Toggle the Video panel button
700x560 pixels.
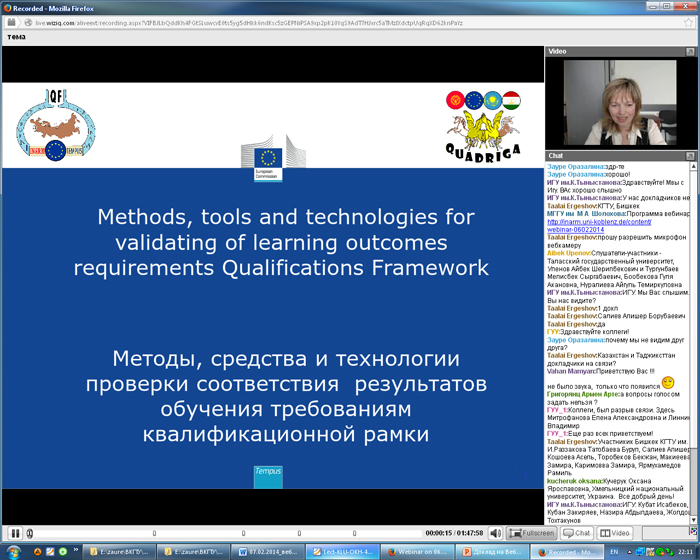[x=614, y=533]
